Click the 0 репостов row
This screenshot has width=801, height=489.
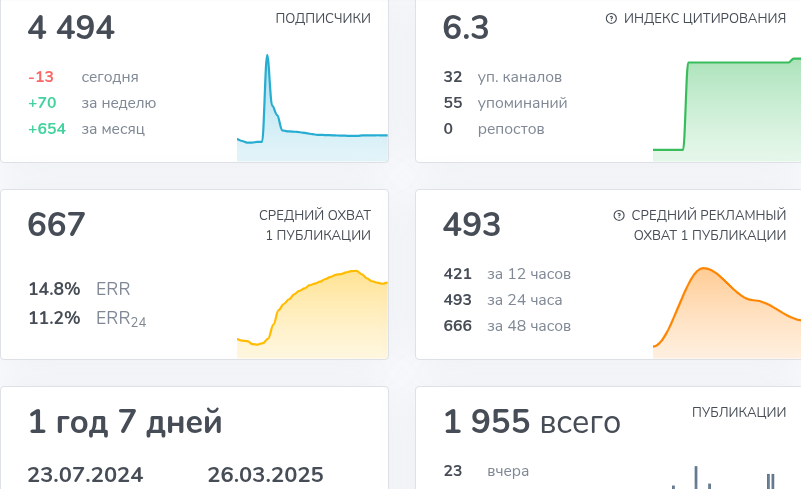point(494,129)
